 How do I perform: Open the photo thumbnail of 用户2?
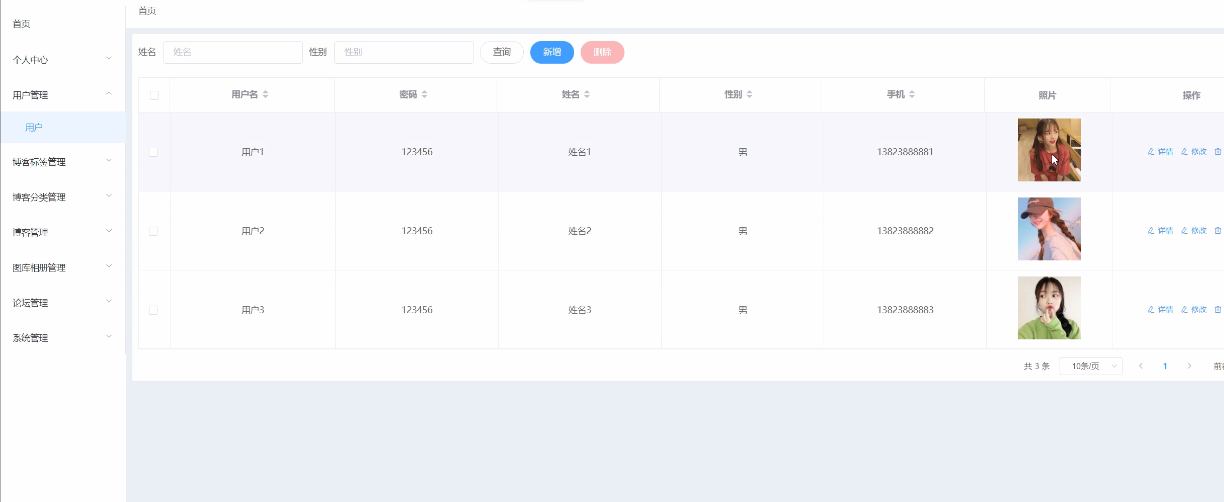pos(1049,229)
